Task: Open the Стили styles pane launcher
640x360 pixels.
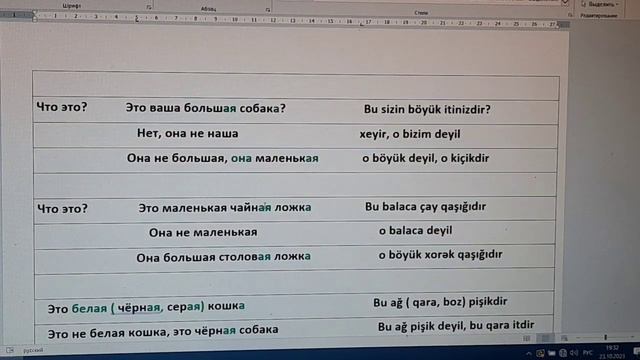Action: coord(570,15)
